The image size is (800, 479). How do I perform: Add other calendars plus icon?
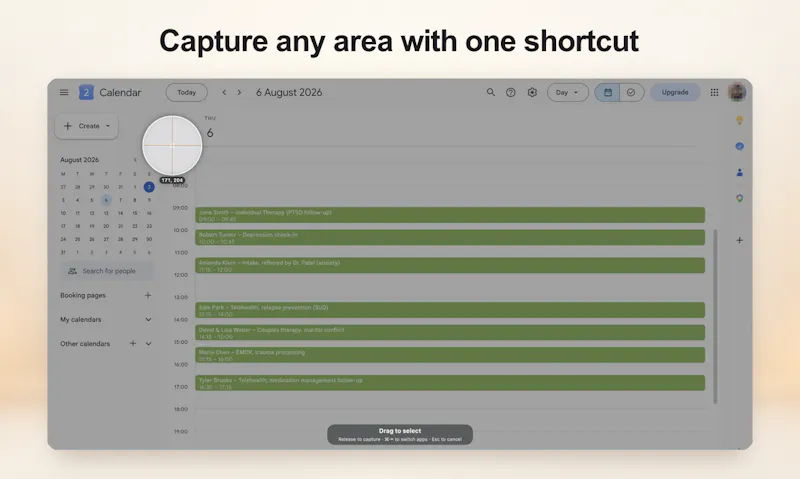pyautogui.click(x=133, y=344)
